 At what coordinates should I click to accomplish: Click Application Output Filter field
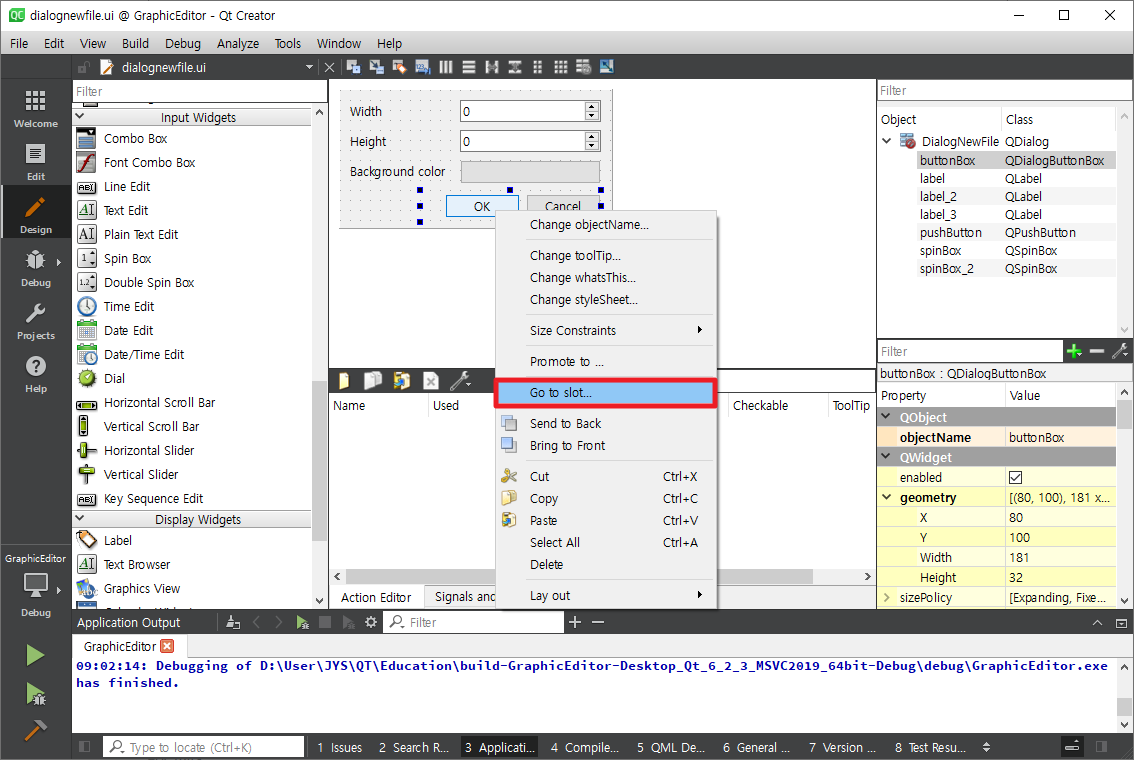474,622
